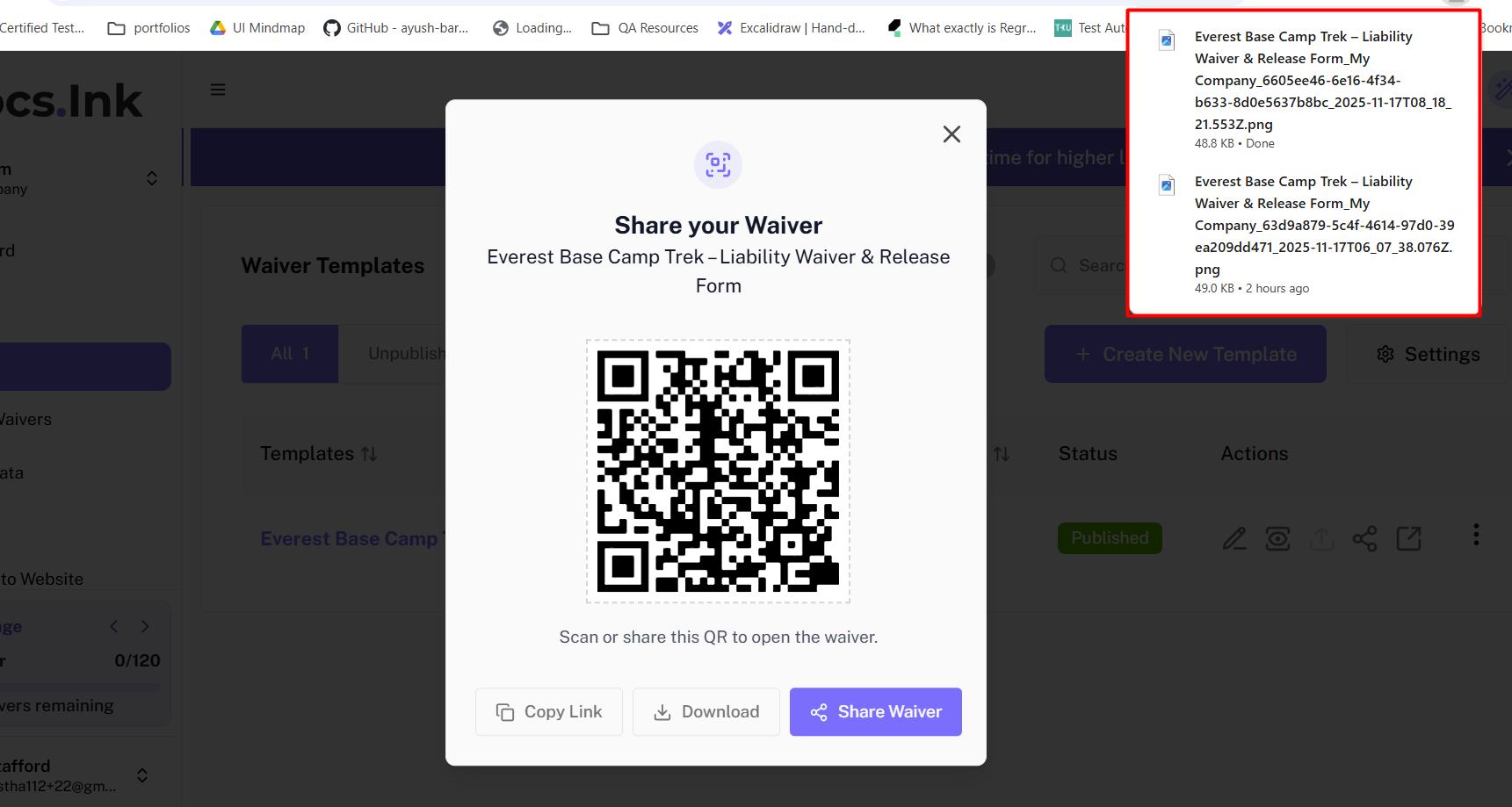Expand the user account menu chevron
Viewport: 1512px width, 807px height.
(x=142, y=775)
